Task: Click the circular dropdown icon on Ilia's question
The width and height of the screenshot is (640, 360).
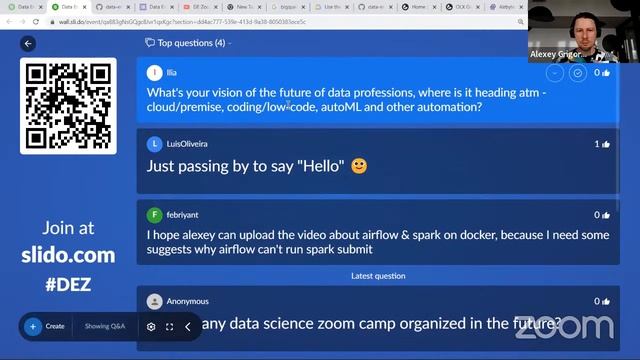Action: (554, 73)
